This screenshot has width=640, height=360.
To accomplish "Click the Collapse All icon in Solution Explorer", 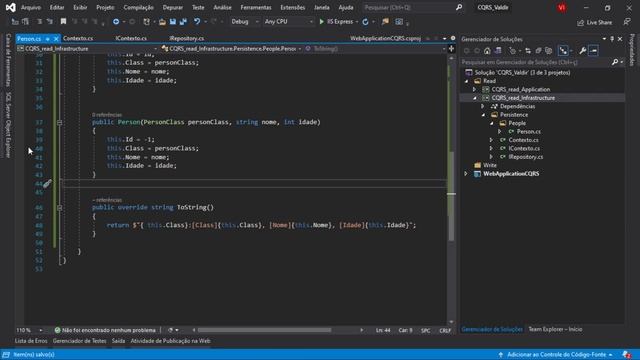I will click(538, 51).
